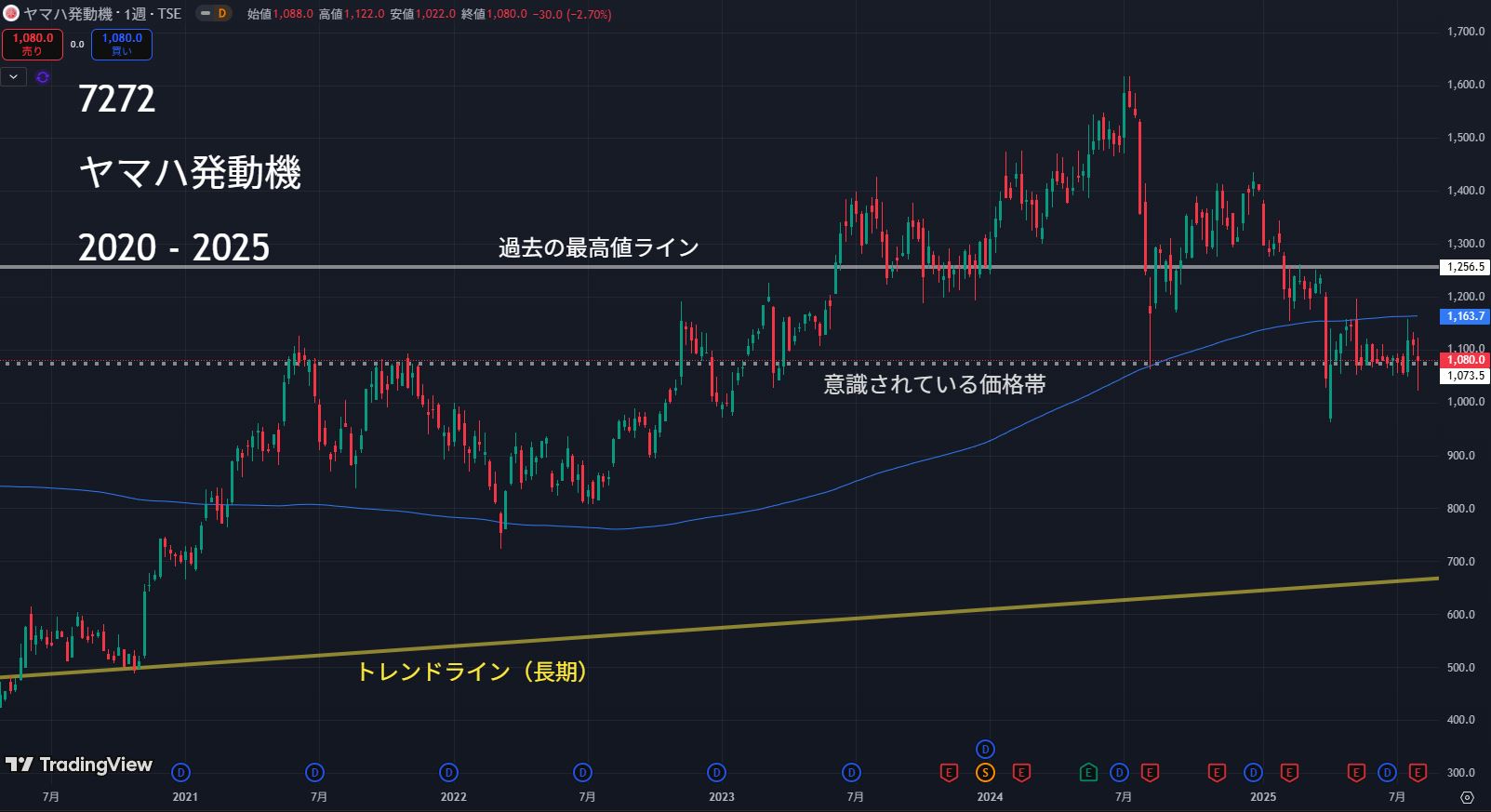Viewport: 1491px width, 812px height.
Task: Click the 2024 time axis label
Action: pyautogui.click(x=990, y=797)
